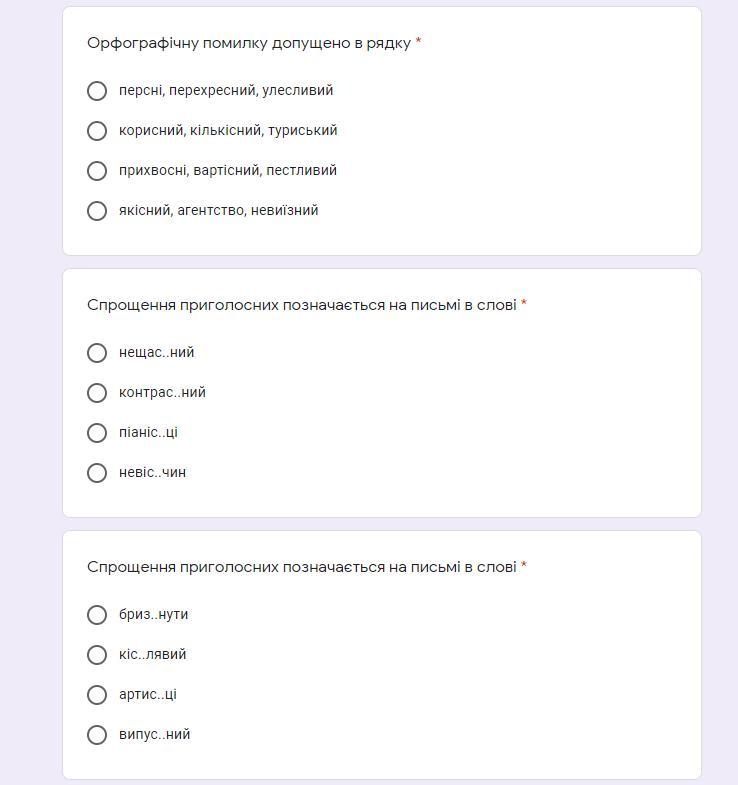Choose the 'артис..ці' radio button
The image size is (738, 785).
pyautogui.click(x=97, y=695)
